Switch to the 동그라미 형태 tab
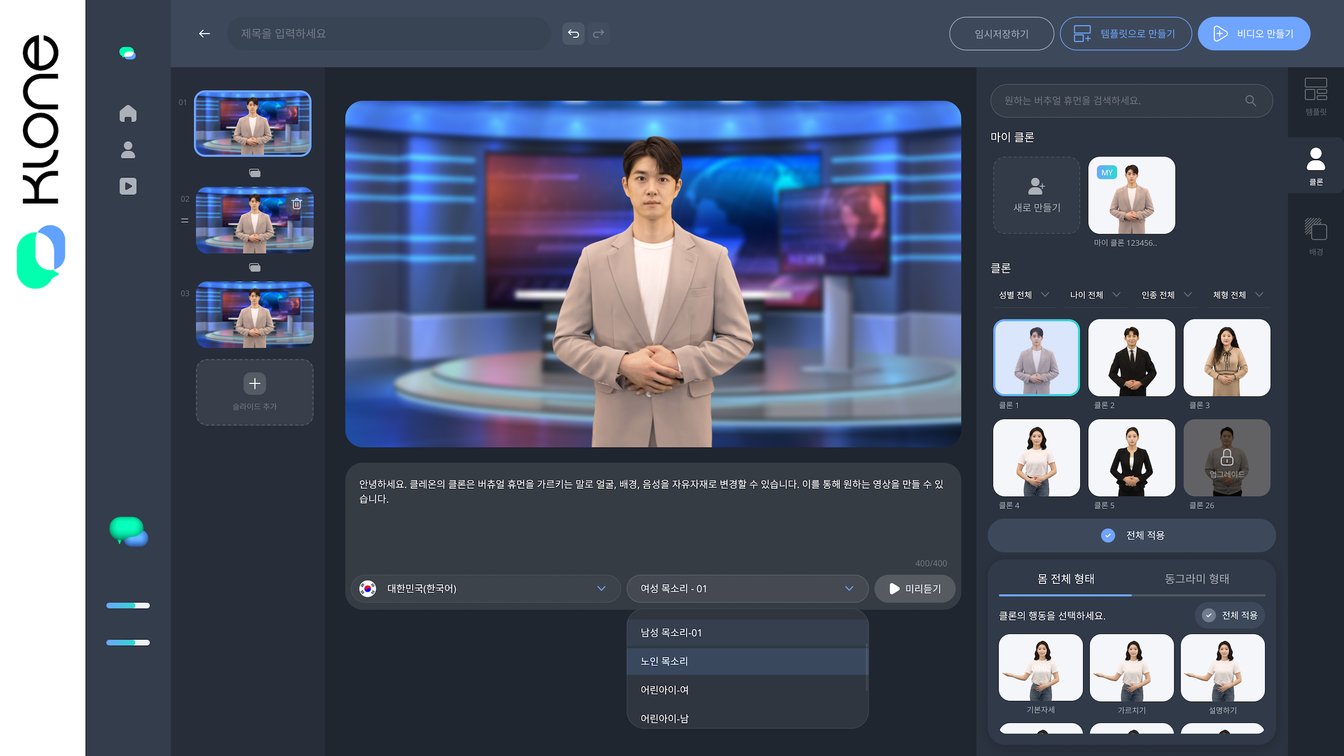Viewport: 1344px width, 756px height. pos(1196,579)
